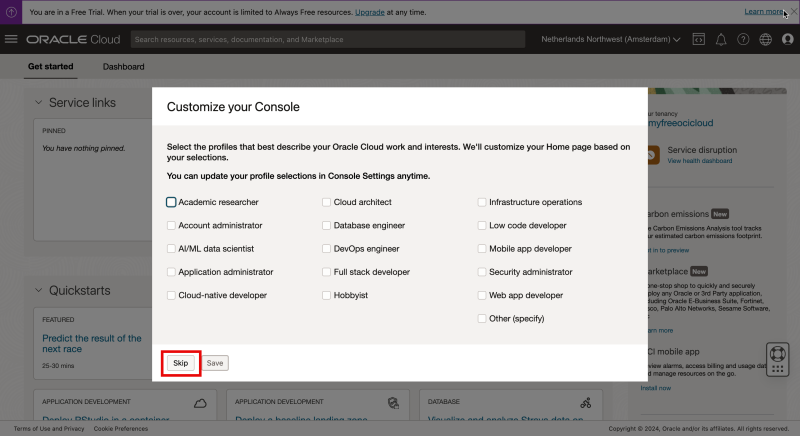Select the DevOps engineer checkbox
Screen dimensions: 800x436
pos(326,248)
